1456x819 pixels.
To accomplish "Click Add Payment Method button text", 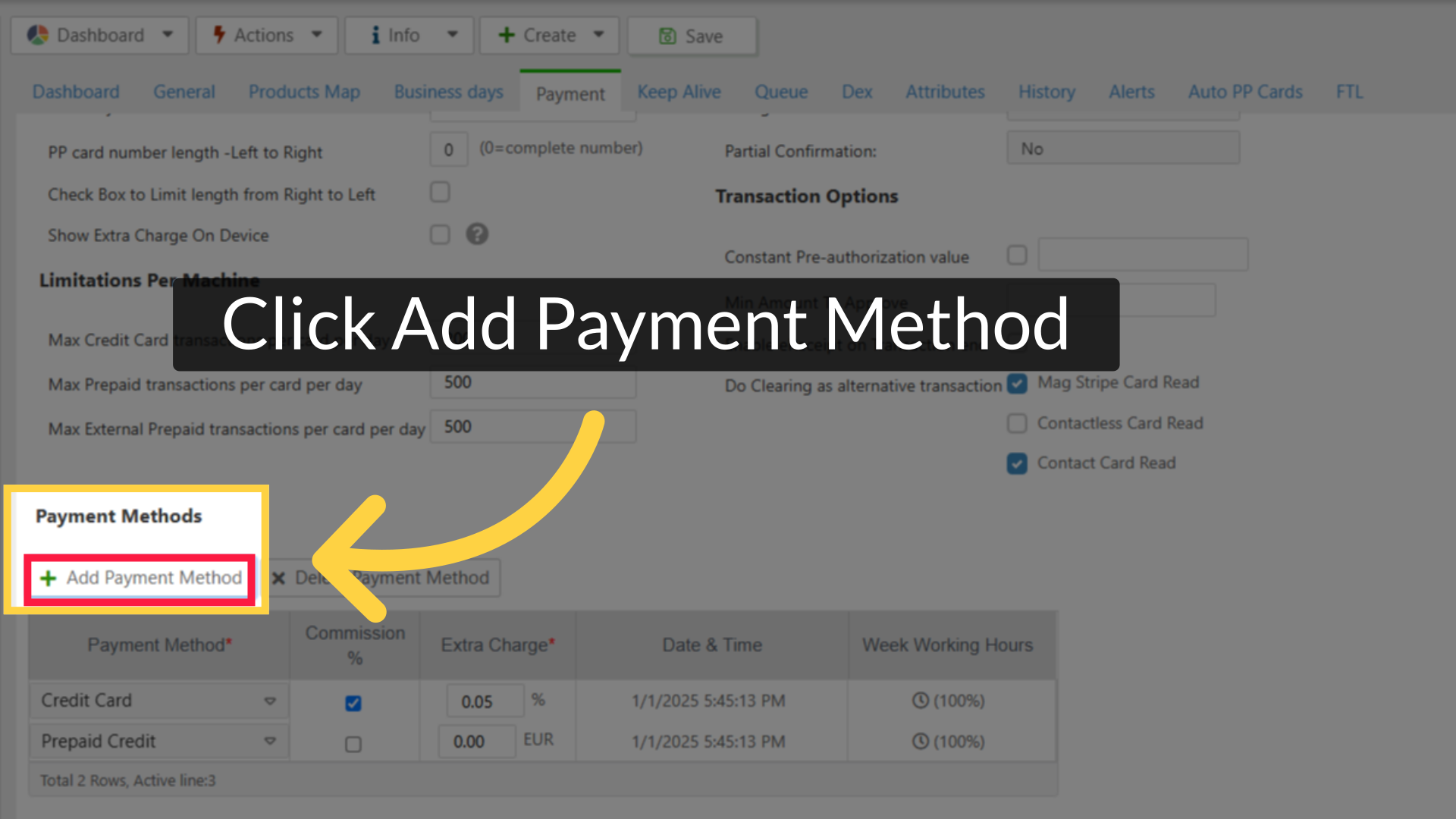I will click(154, 578).
